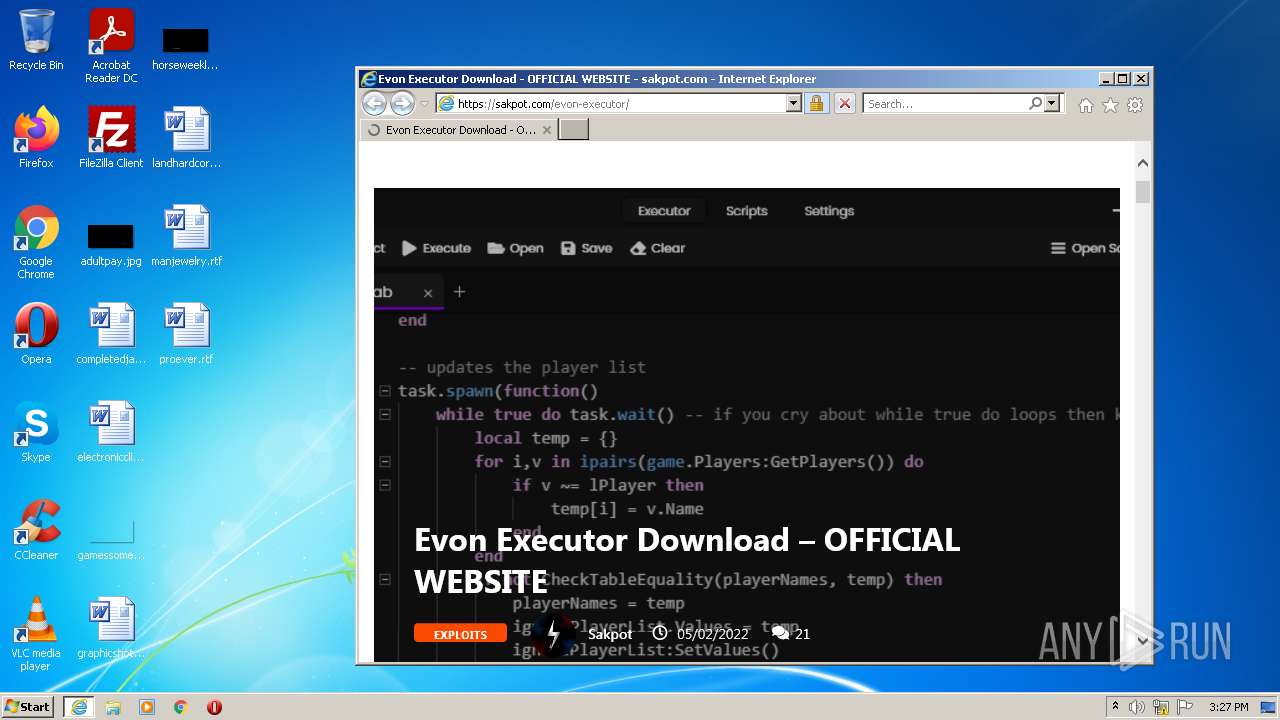Open Windows Explorer from taskbar
Viewport: 1280px width, 720px height.
coord(113,707)
